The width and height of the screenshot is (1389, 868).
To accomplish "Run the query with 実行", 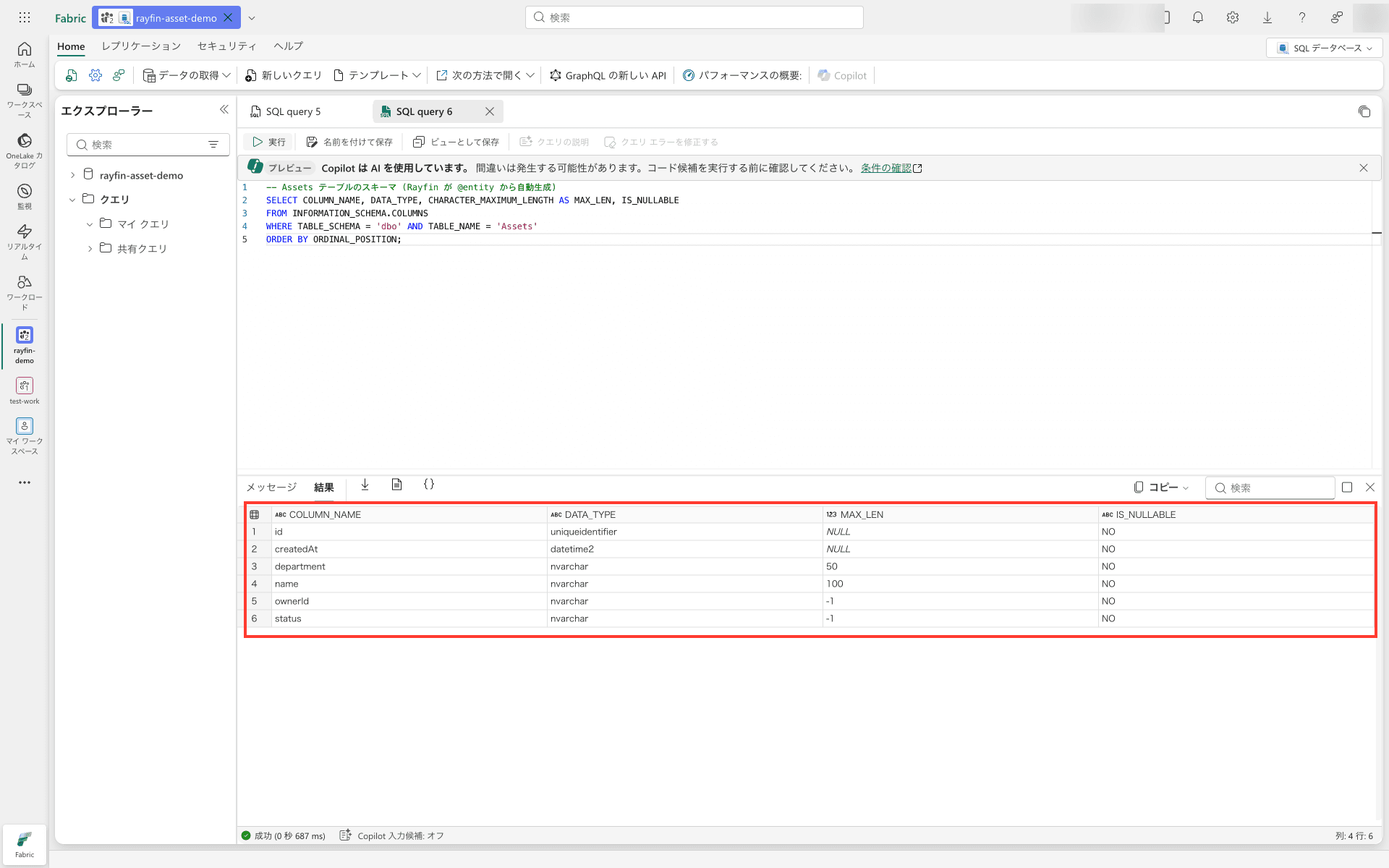I will point(268,142).
